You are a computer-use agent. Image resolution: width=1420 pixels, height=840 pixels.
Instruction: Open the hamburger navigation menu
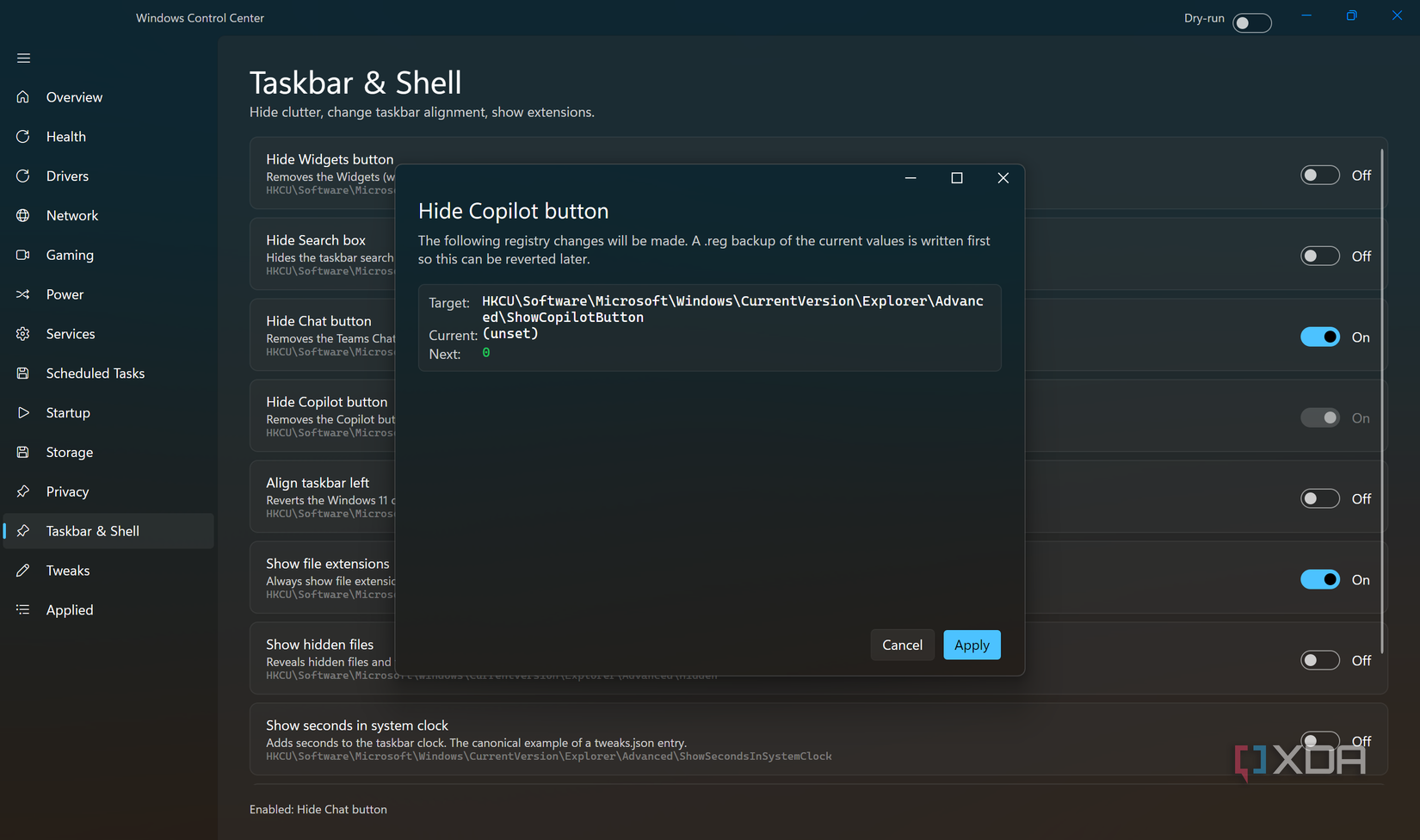coord(23,58)
